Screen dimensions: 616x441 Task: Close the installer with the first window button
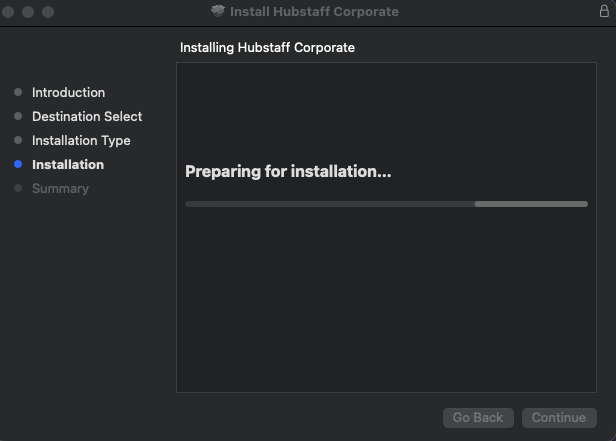point(8,12)
